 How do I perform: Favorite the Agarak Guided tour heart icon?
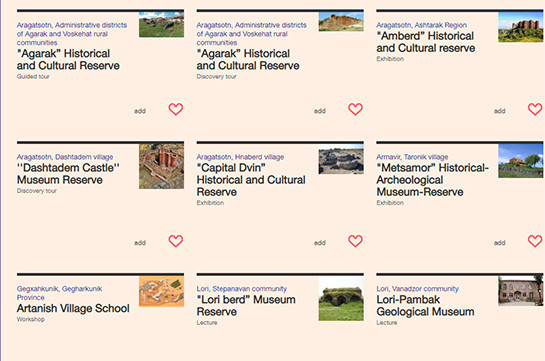(x=176, y=109)
